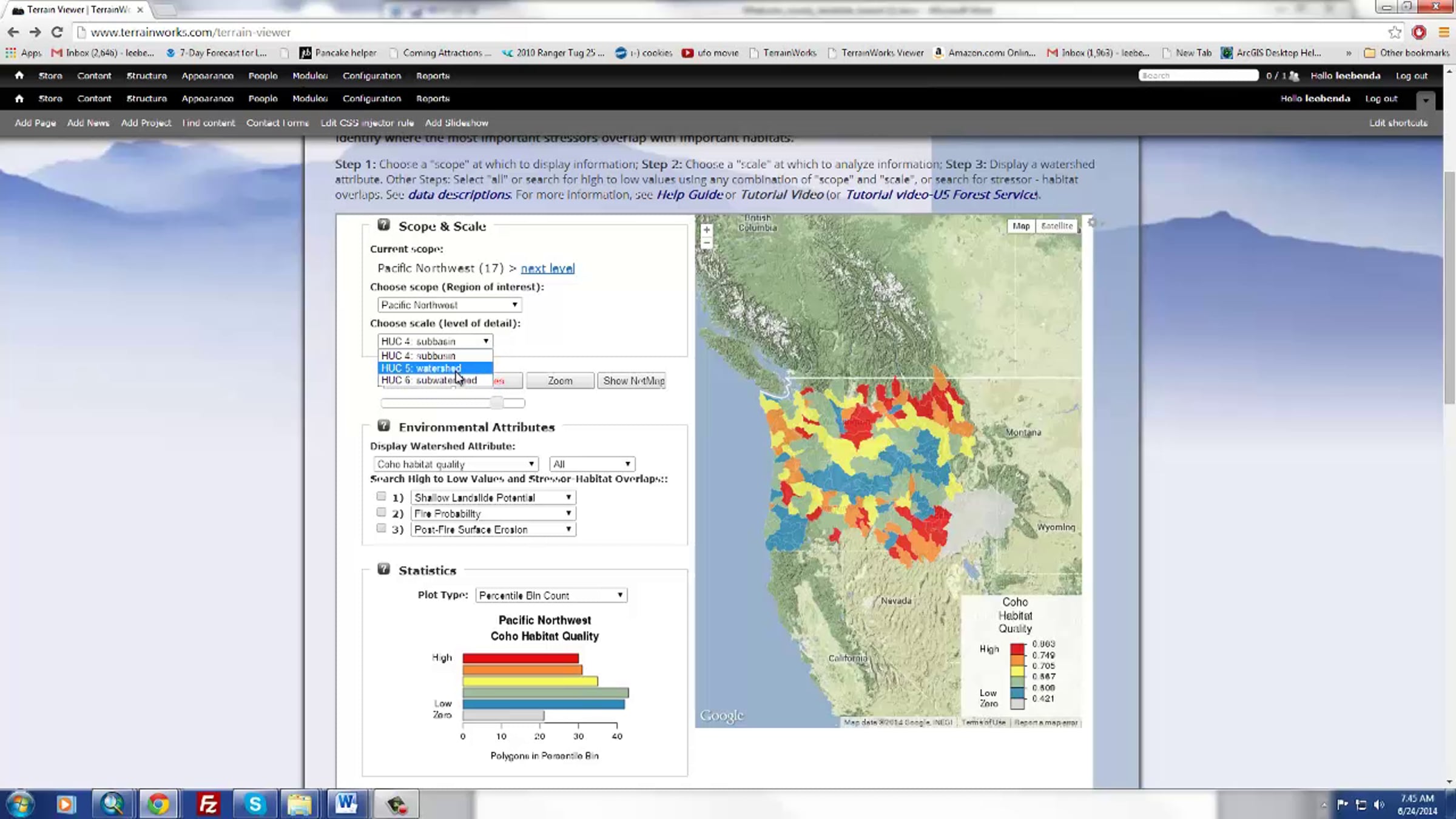The width and height of the screenshot is (1456, 819).
Task: Open the Fire Probability dropdown
Action: 493,513
